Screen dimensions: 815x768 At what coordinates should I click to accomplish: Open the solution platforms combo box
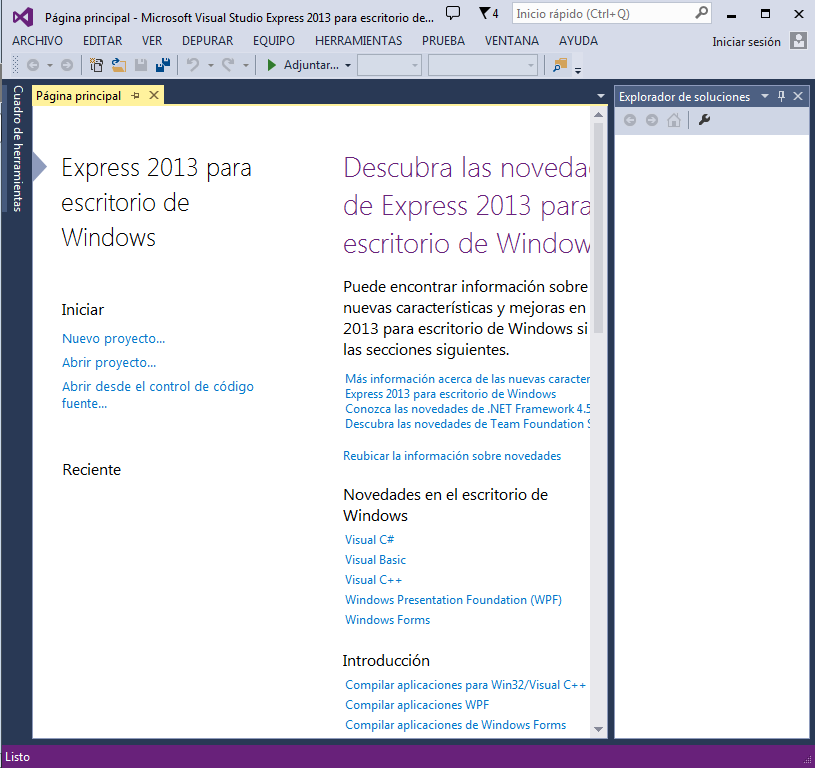click(x=482, y=65)
